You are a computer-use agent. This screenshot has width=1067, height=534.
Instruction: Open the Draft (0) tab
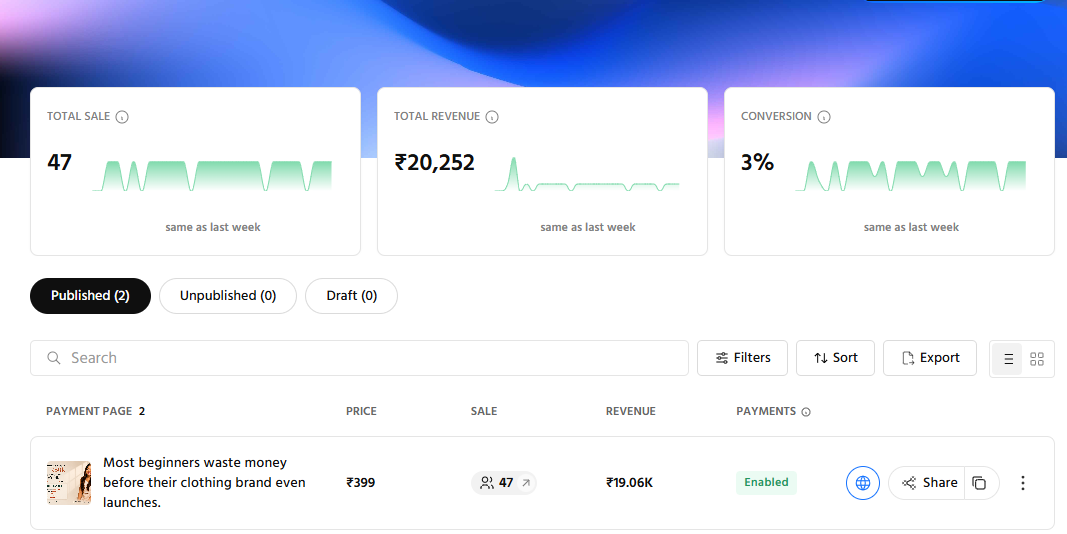tap(351, 296)
